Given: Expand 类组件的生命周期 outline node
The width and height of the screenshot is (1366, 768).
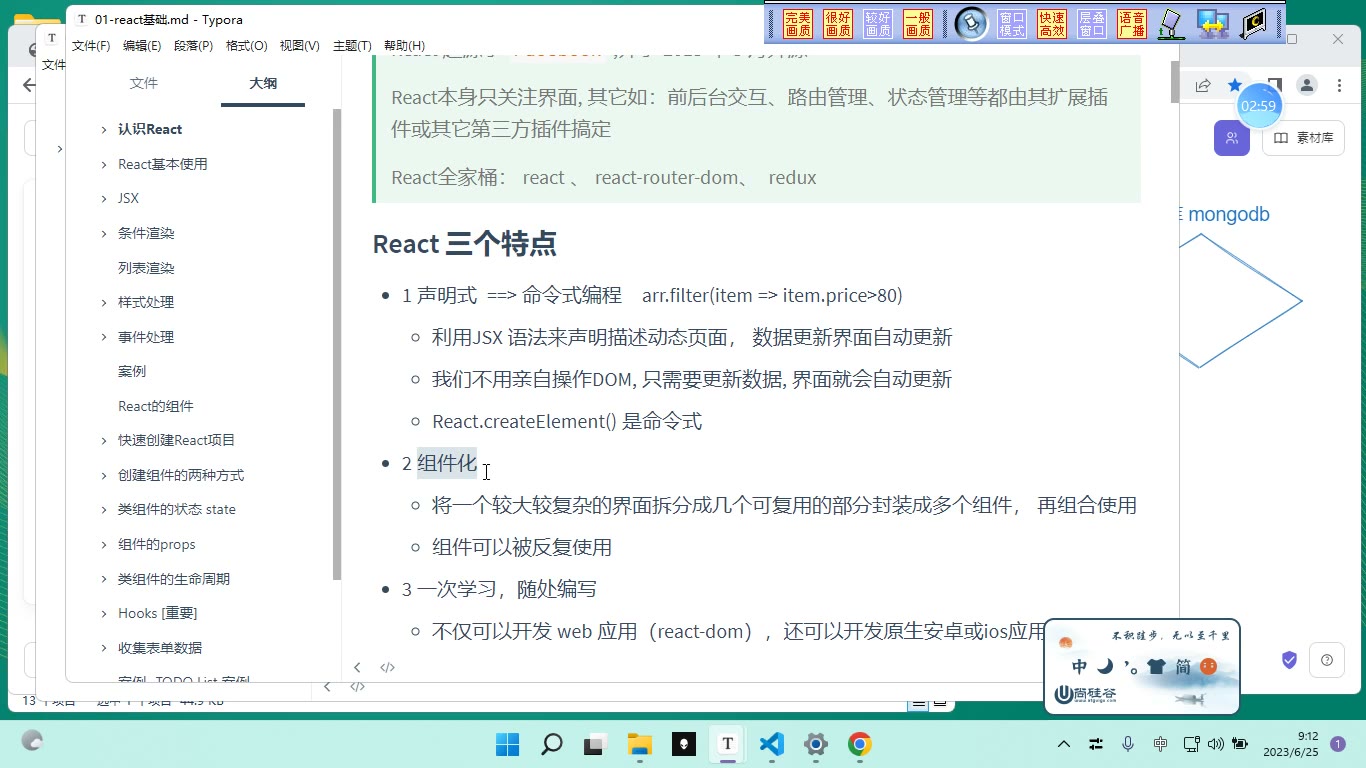Looking at the screenshot, I should tap(104, 578).
